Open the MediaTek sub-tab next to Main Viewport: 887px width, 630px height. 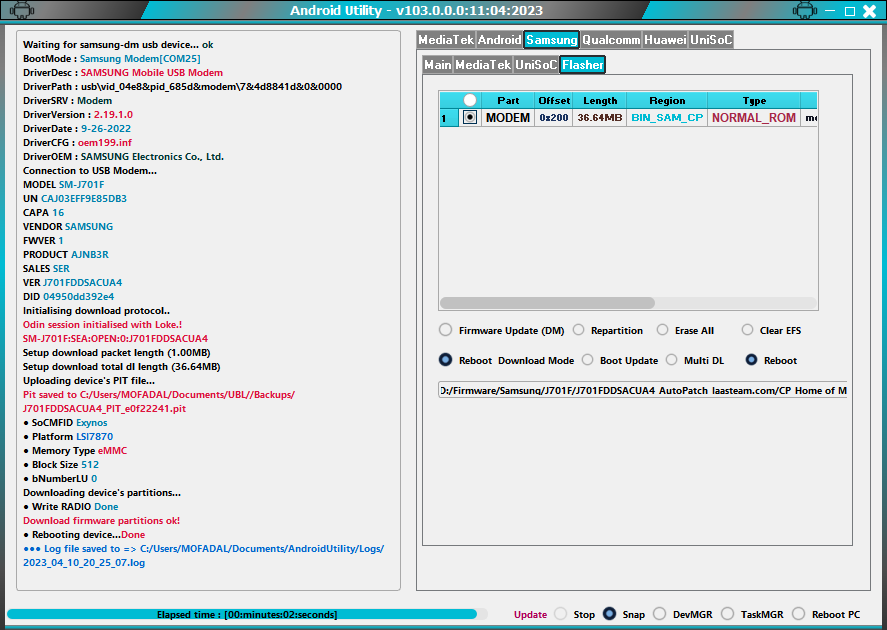pyautogui.click(x=483, y=65)
